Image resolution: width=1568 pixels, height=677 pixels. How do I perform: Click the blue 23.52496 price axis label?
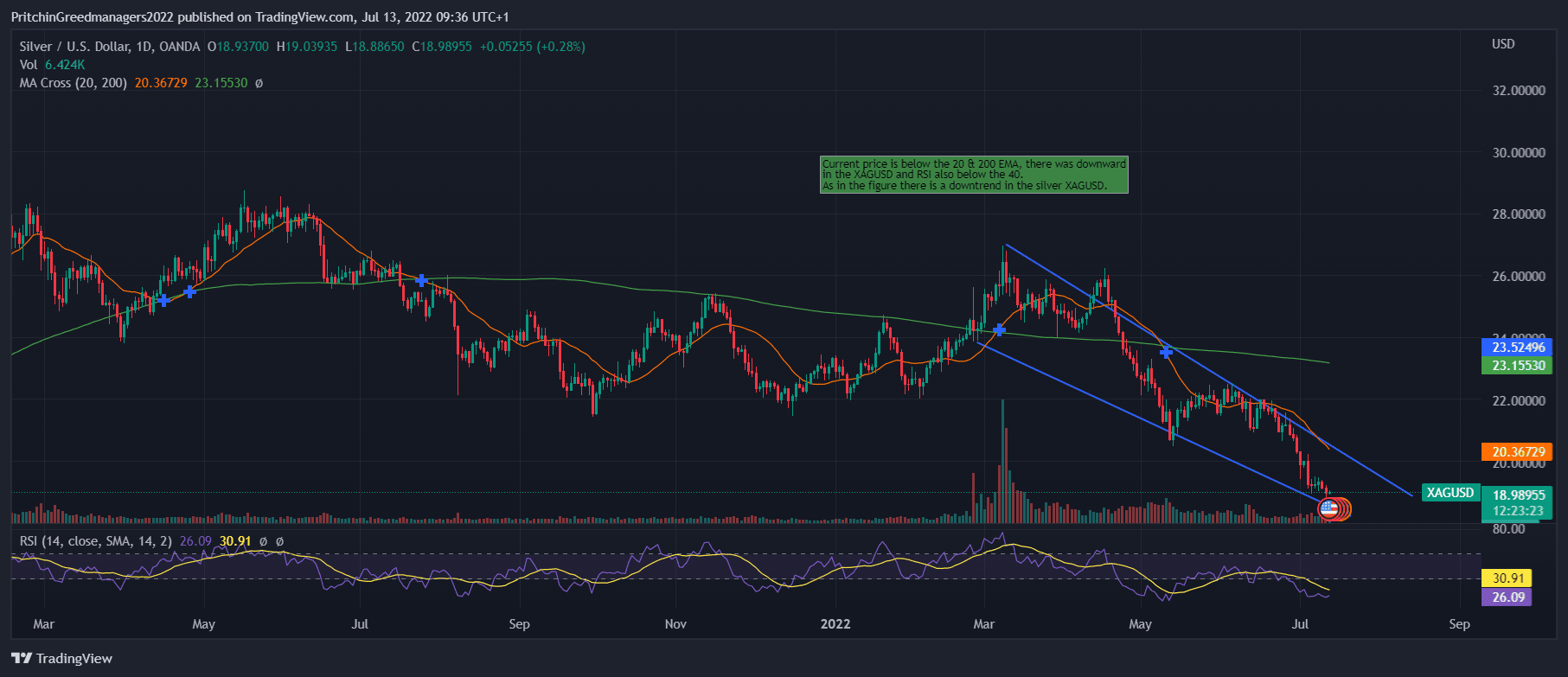tap(1518, 348)
